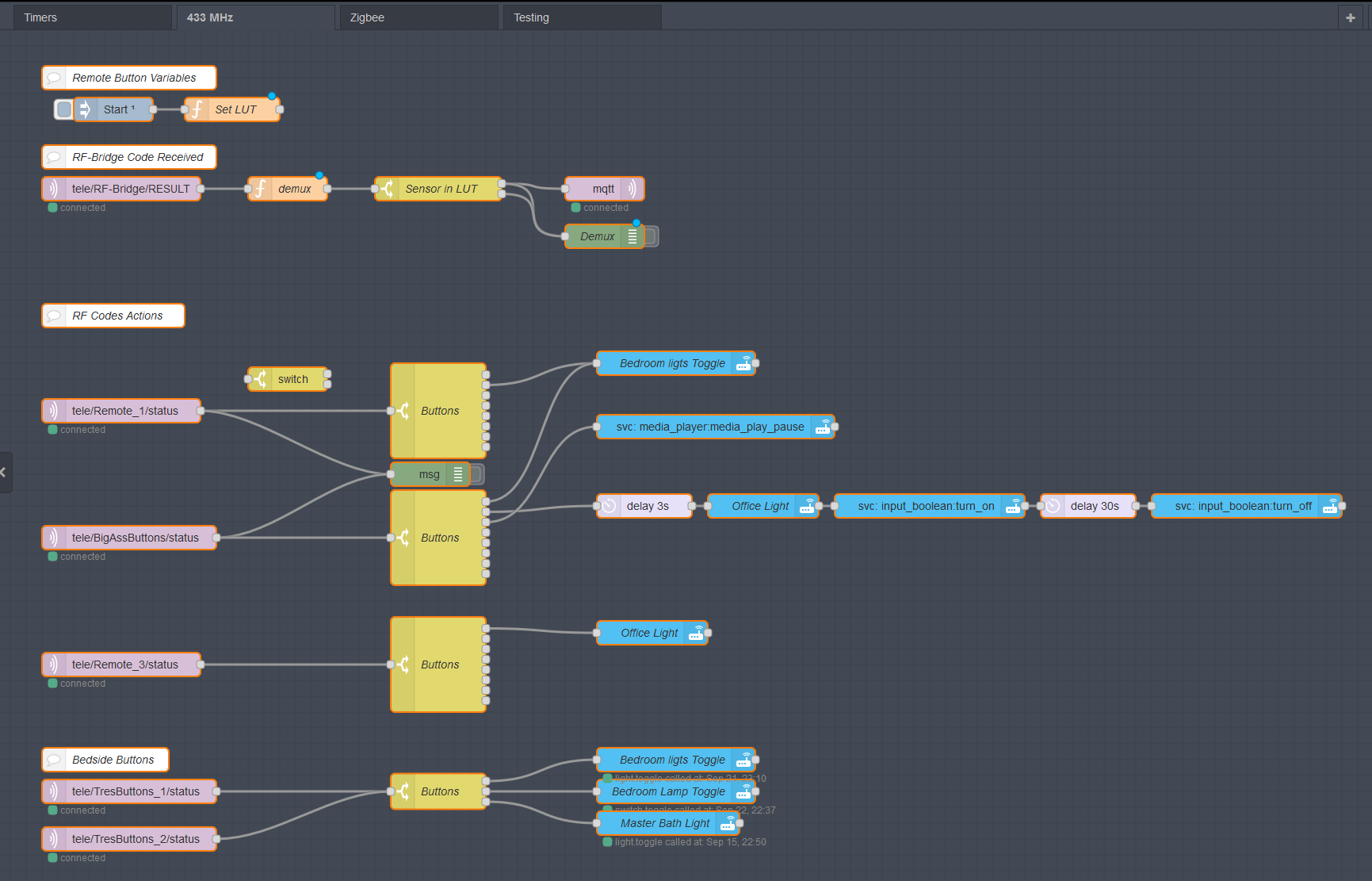Select the svc input_boolean:turn_on service icon
The height and width of the screenshot is (881, 1372).
pos(1012,506)
